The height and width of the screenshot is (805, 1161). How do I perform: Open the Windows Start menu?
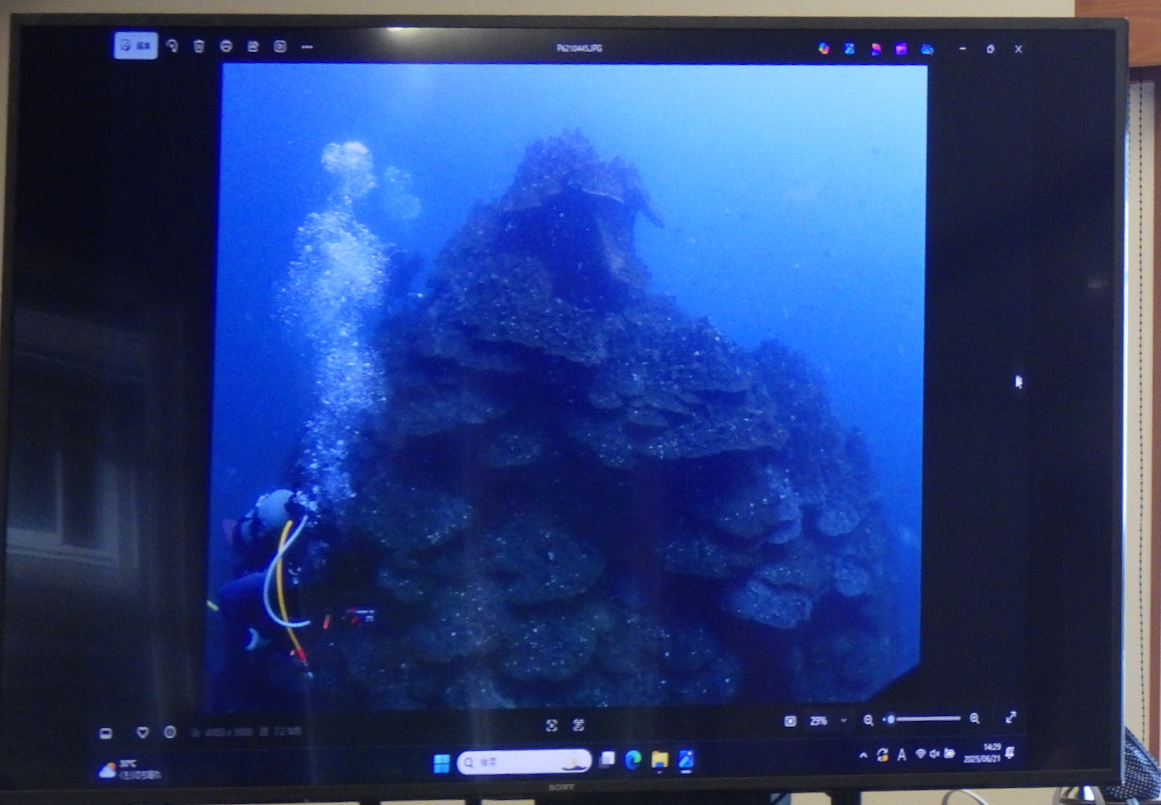(441, 763)
